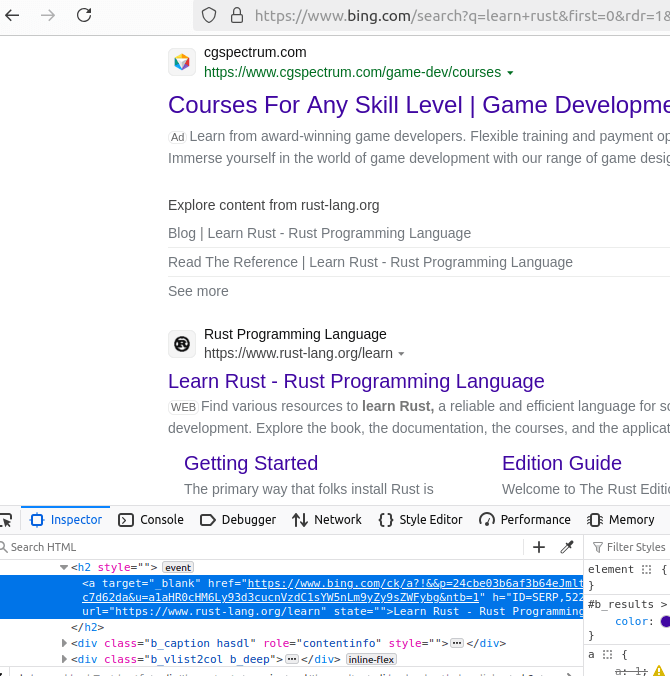The height and width of the screenshot is (676, 670).
Task: Click the ellipsis in b_caption div
Action: click(457, 644)
